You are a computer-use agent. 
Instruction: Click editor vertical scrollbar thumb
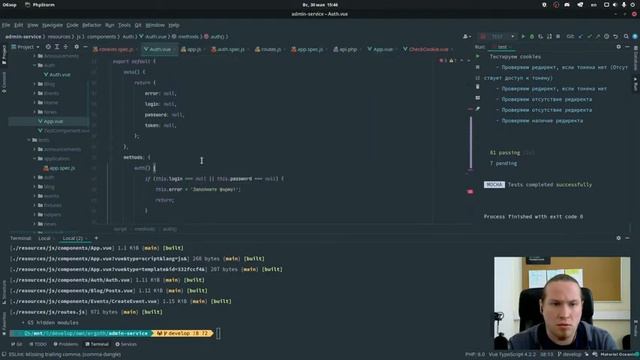pyautogui.click(x=471, y=143)
